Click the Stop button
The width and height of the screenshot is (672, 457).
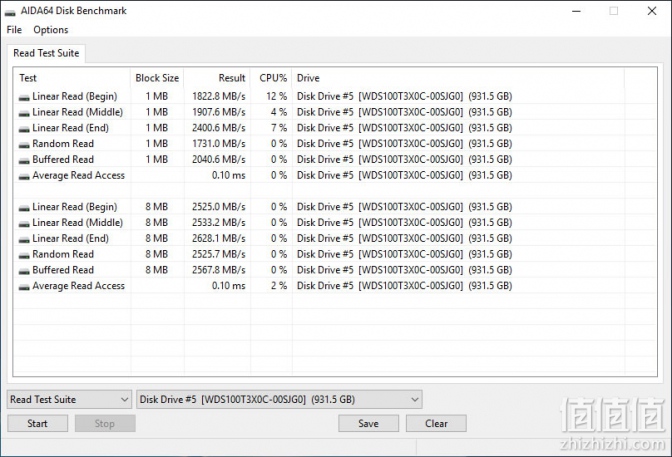(x=105, y=424)
